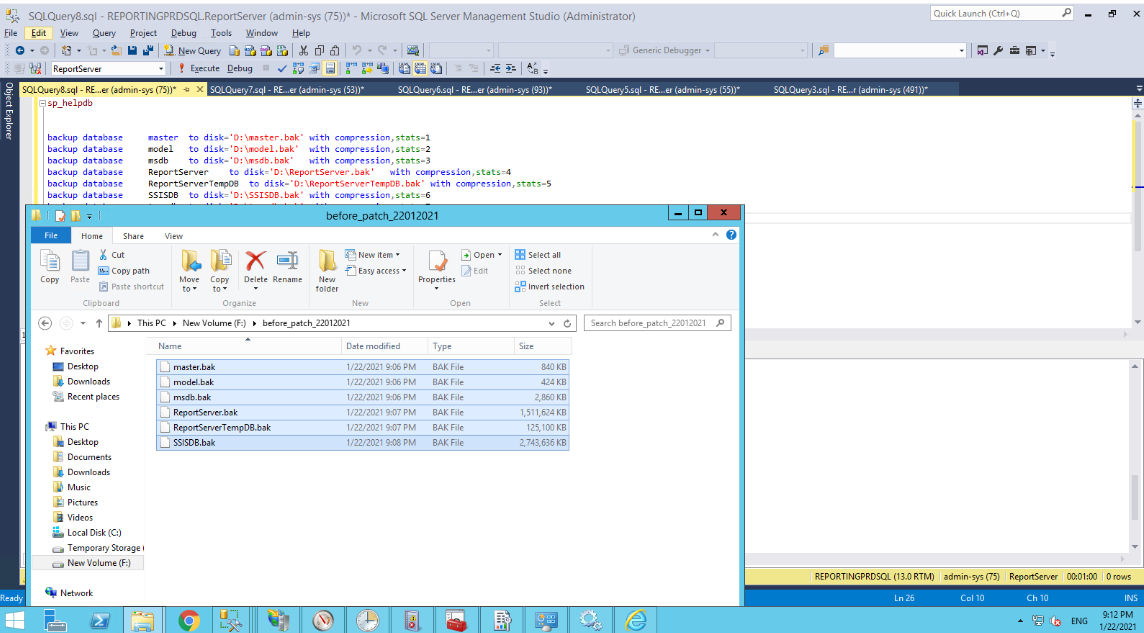Click the Refresh icon beside address bar
1144x633 pixels.
click(x=568, y=323)
